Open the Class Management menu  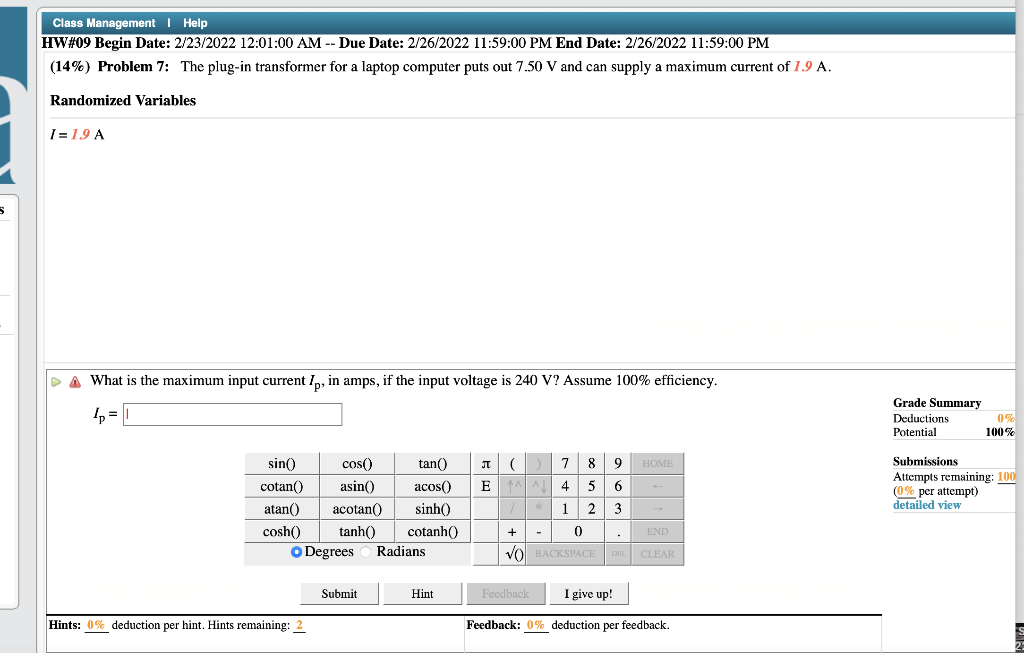point(105,22)
